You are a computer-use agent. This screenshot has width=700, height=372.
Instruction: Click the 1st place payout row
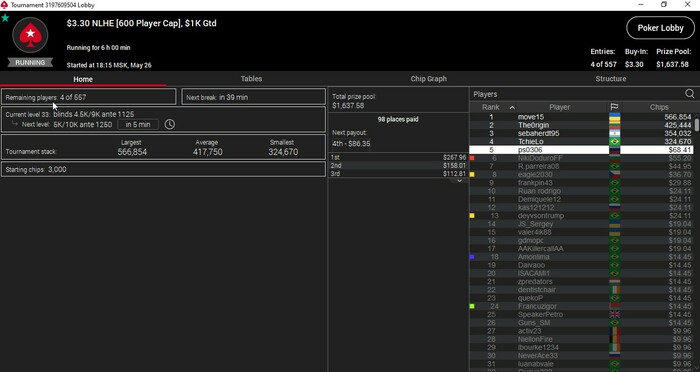(398, 157)
